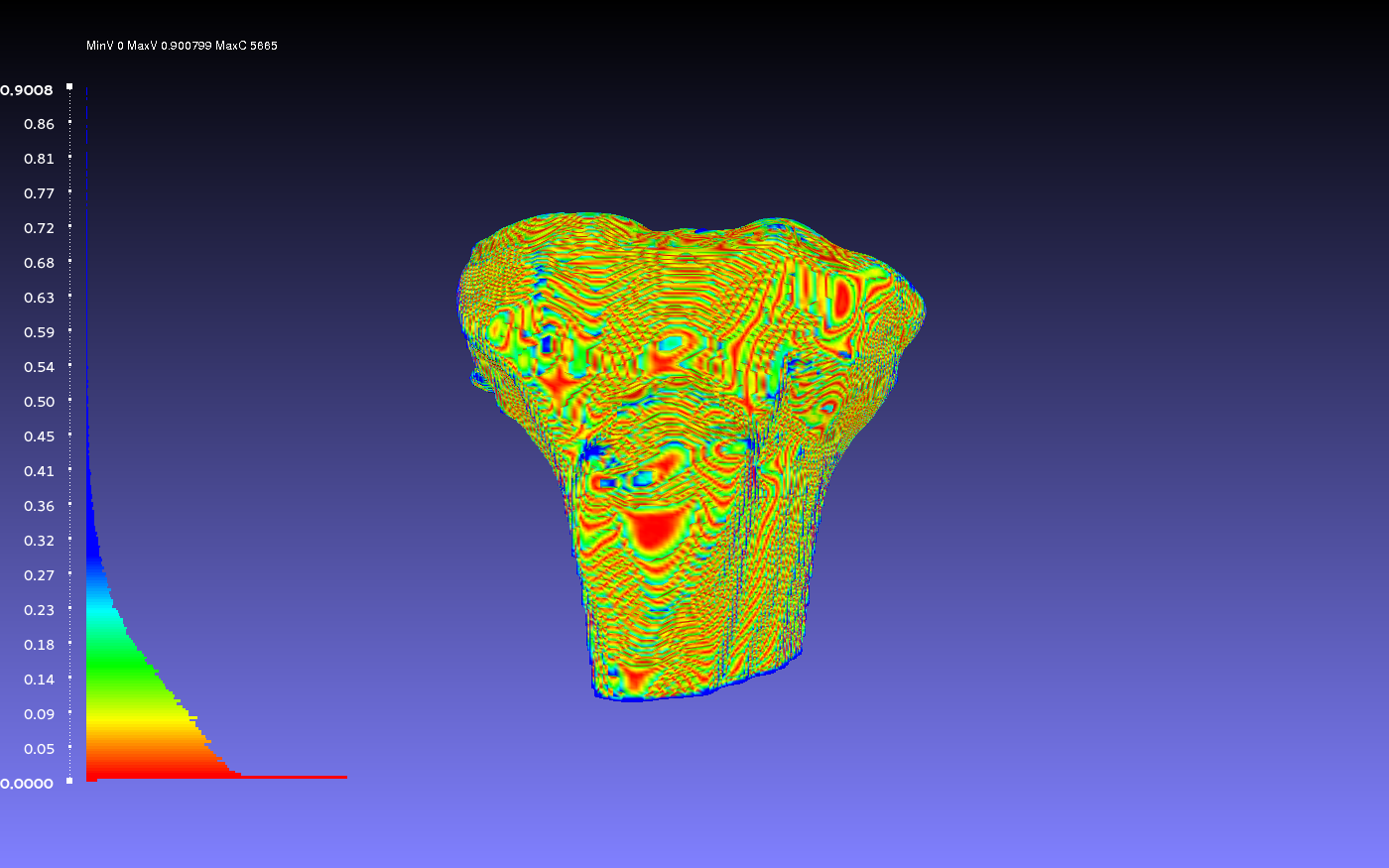
Task: Select the 0.59 scale label
Action: [40, 332]
